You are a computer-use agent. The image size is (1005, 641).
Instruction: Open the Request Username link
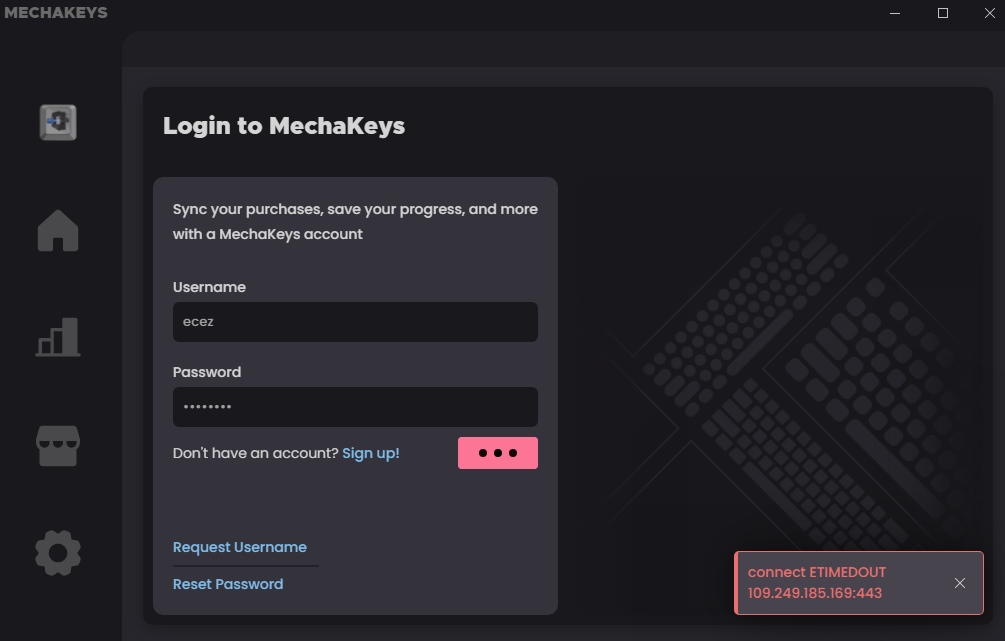click(x=240, y=547)
